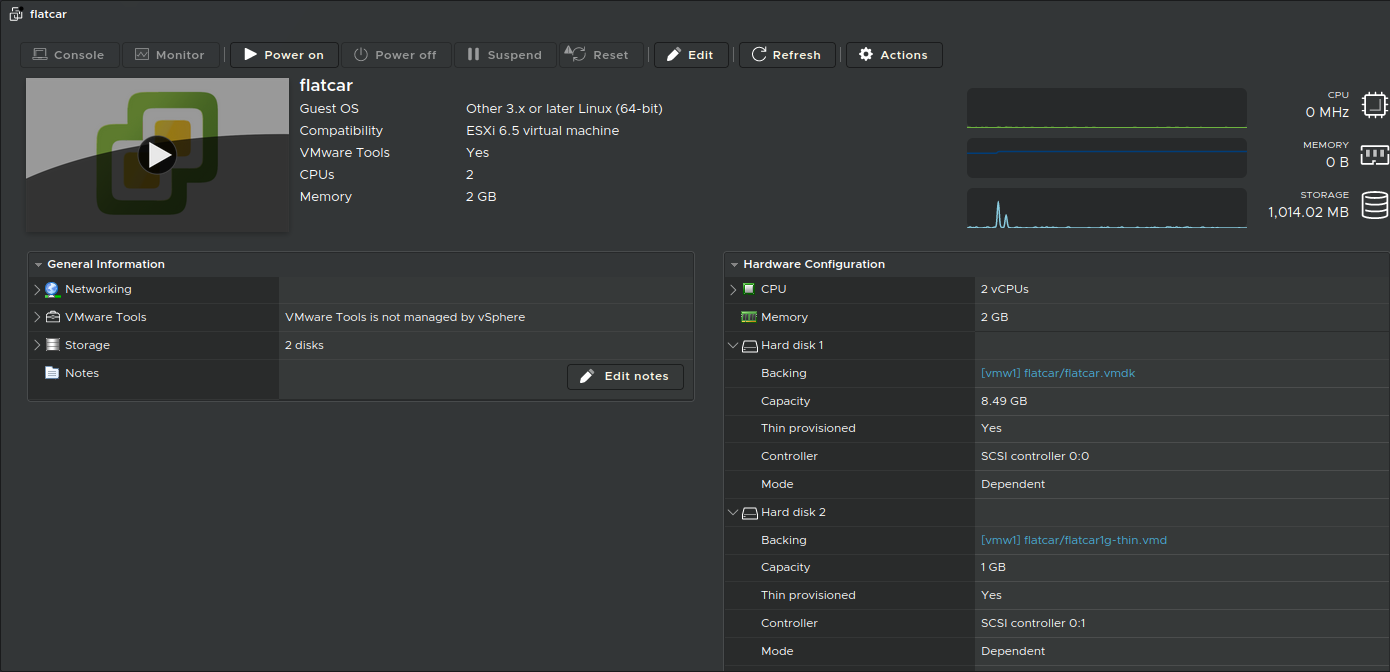The image size is (1390, 672).
Task: Expand the Networking row
Action: (x=37, y=289)
